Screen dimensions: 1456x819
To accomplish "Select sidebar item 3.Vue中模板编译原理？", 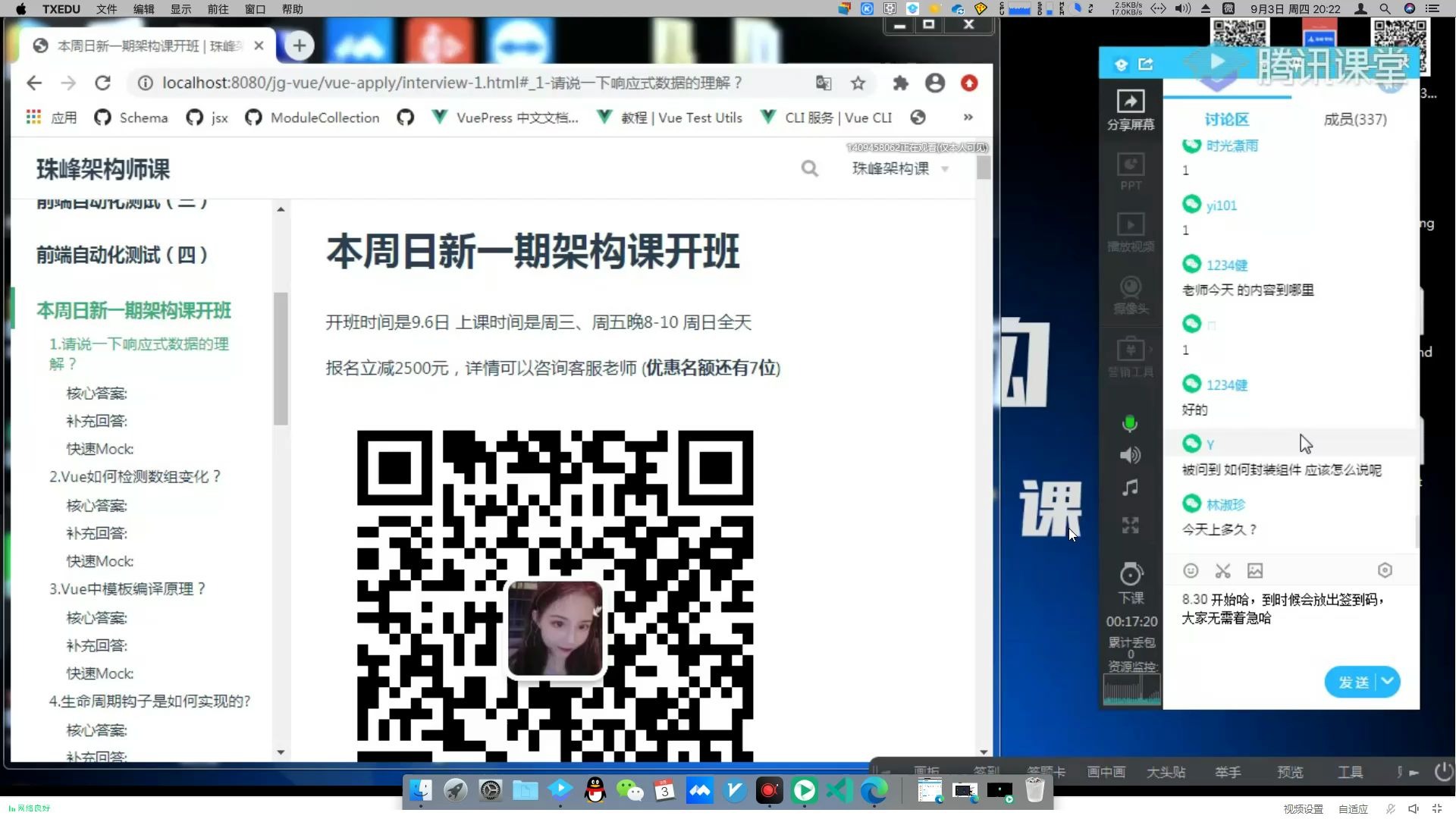I will point(128,588).
